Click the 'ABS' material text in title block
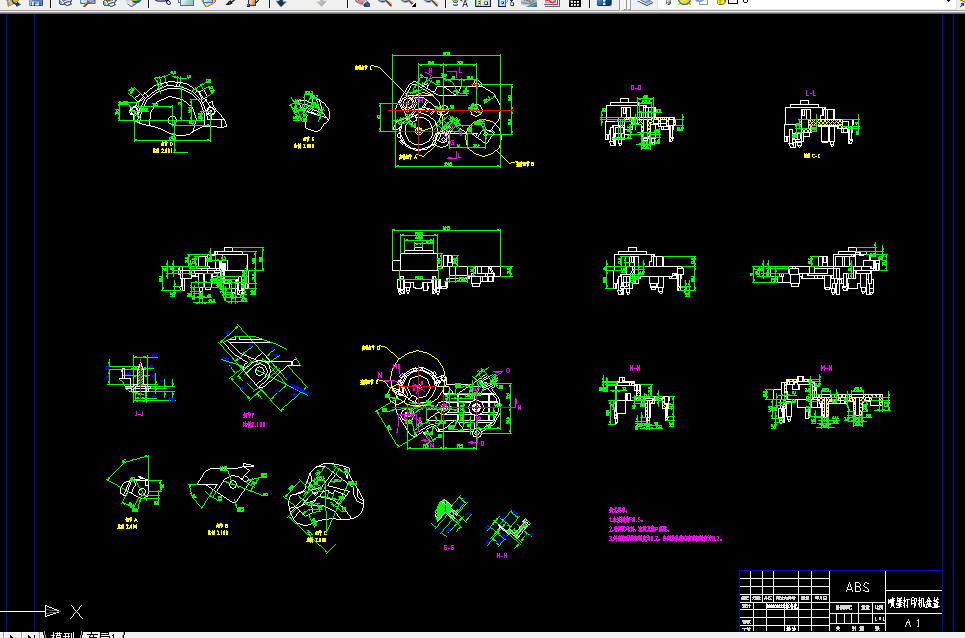 [x=857, y=588]
